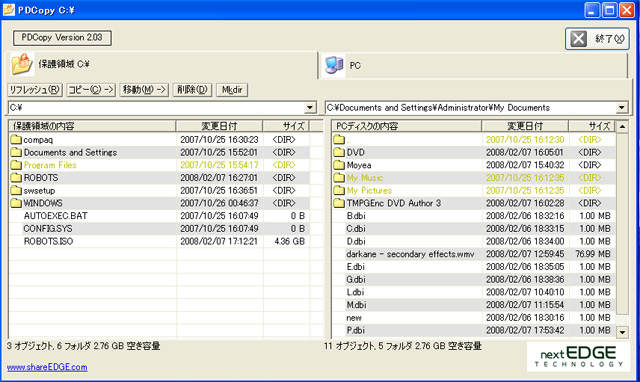Select ROBOTS.ISO in the left pane
Screen dimensions: 640x382
coord(48,241)
